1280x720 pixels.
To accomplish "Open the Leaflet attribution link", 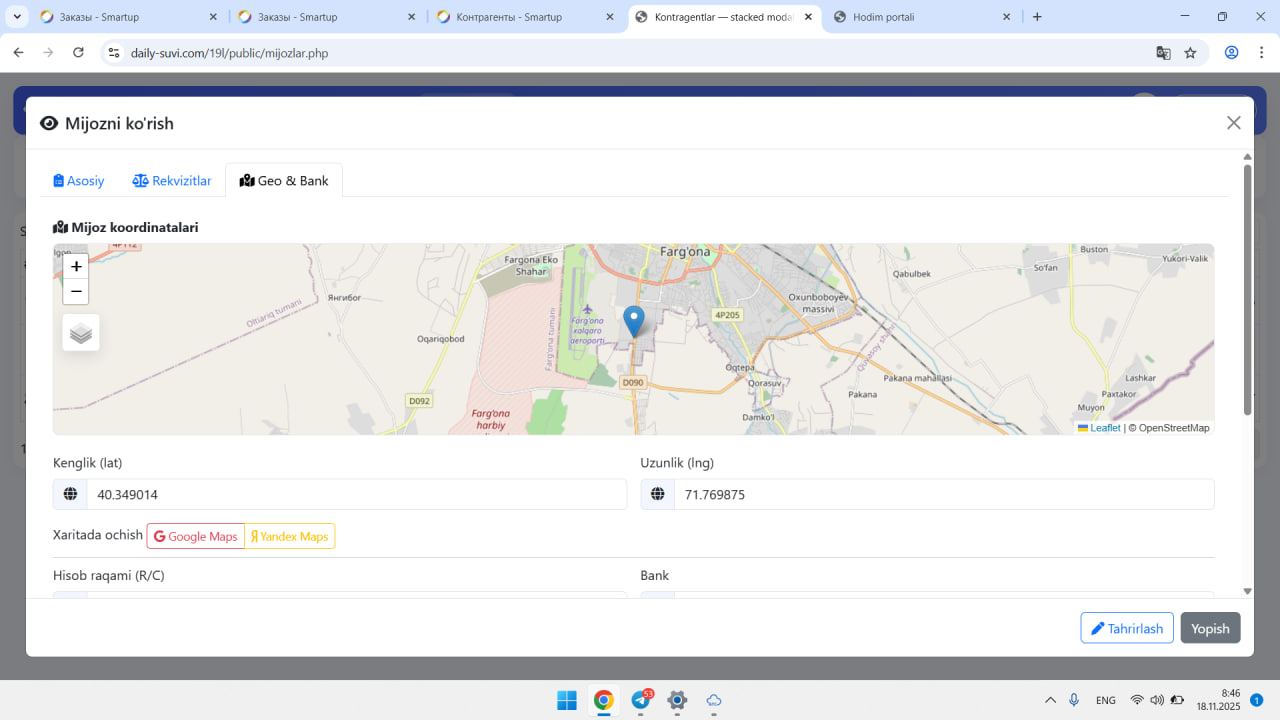I will [x=1104, y=428].
